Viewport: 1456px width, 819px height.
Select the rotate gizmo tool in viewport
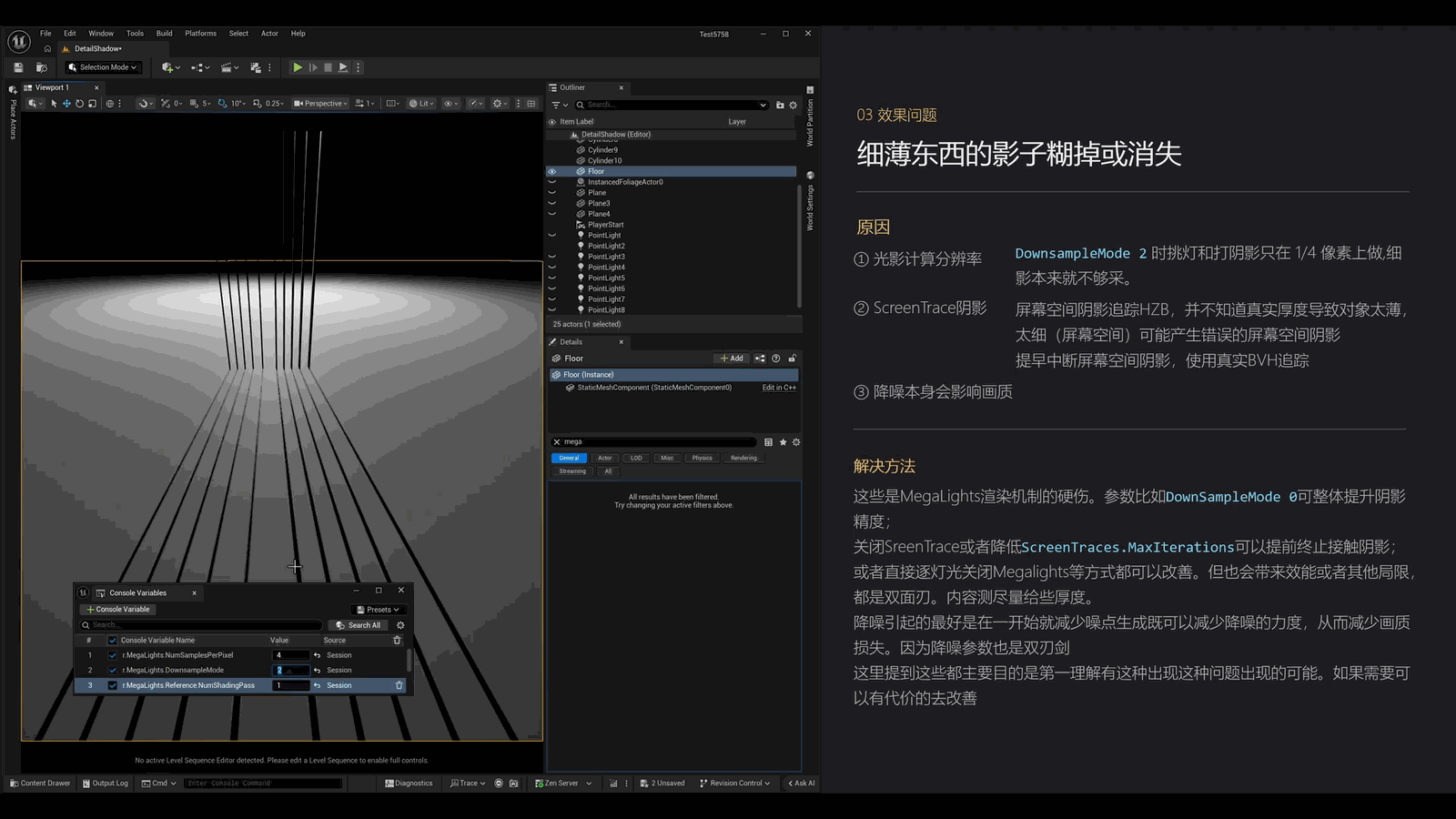79,104
